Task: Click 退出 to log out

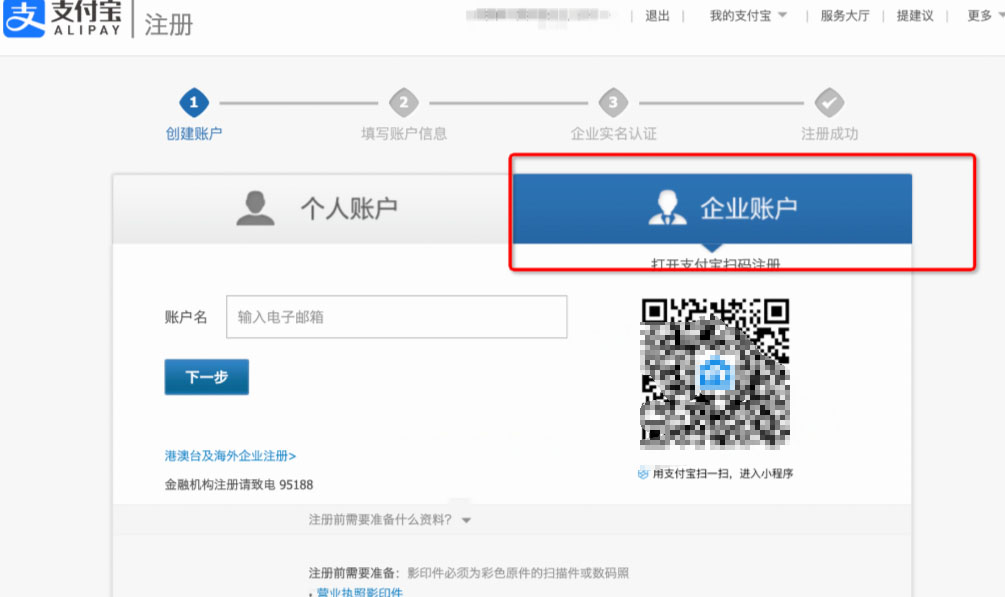Action: point(656,16)
